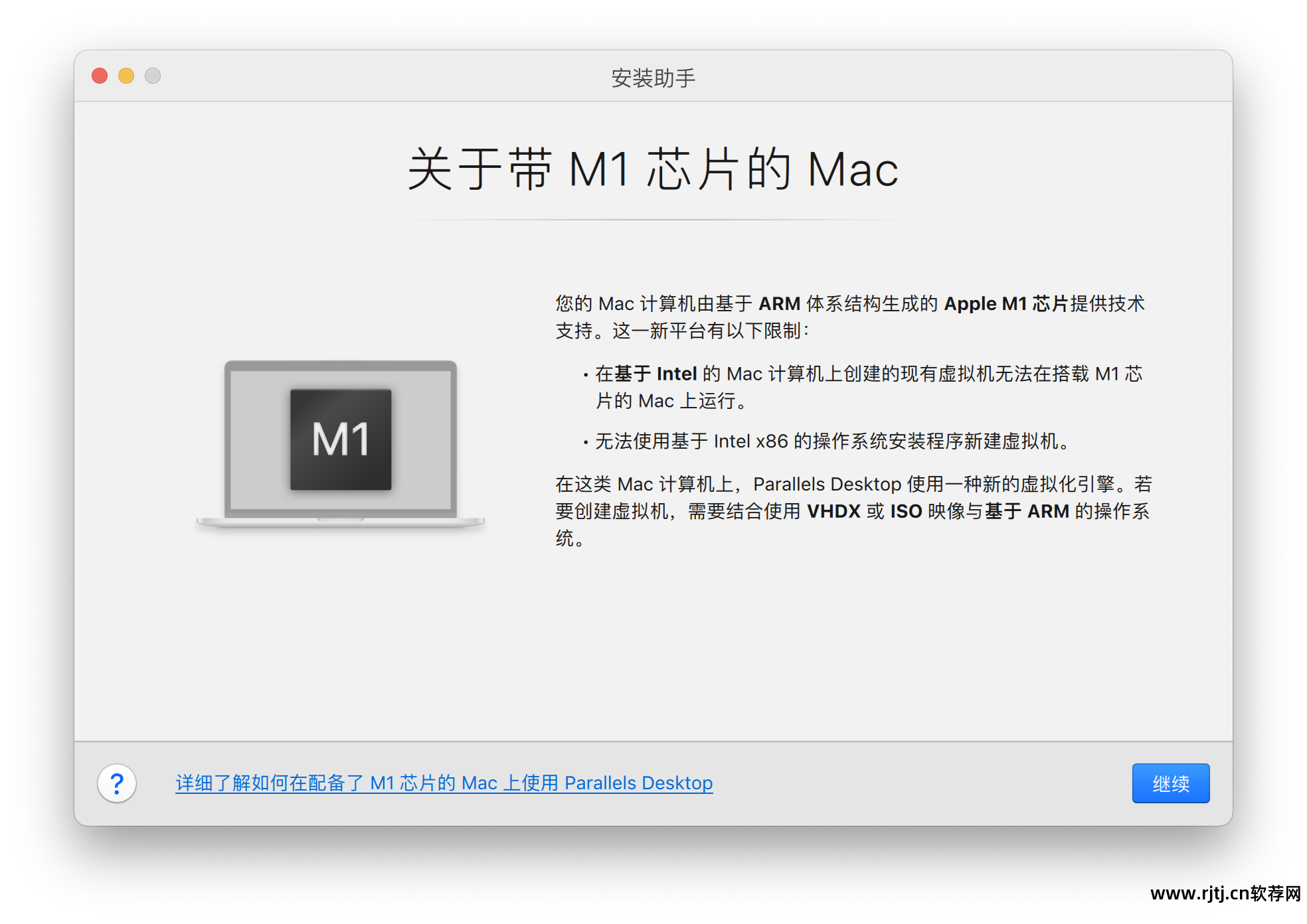Click the grayed-out zoom window button
1307x924 pixels.
(153, 76)
